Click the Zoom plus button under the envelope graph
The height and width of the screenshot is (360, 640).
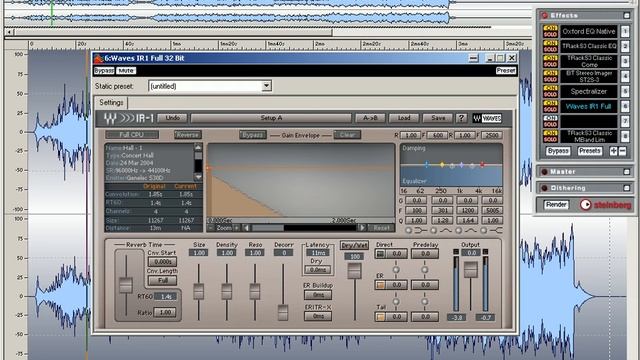click(236, 228)
